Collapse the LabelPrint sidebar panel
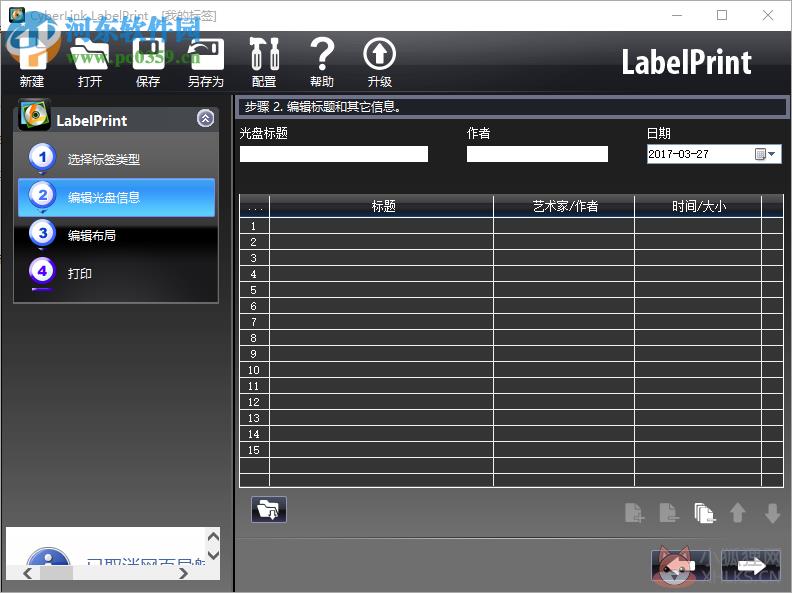 pyautogui.click(x=206, y=119)
